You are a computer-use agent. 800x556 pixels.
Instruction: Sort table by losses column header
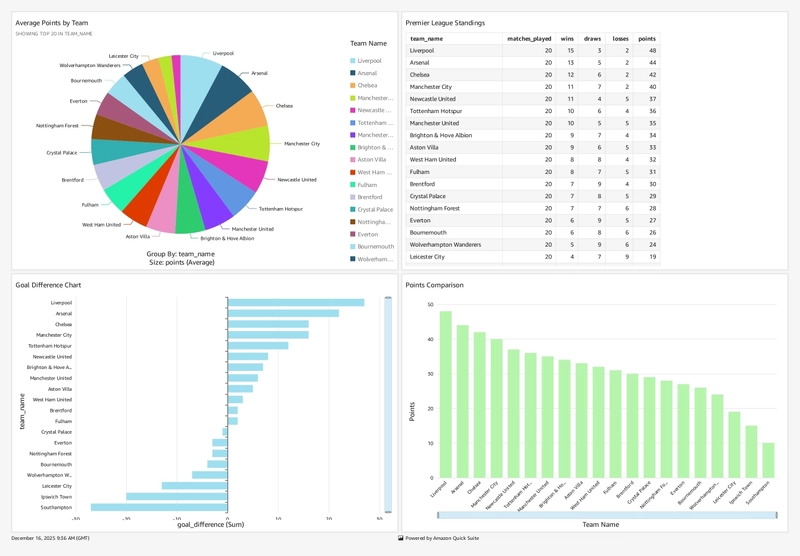[x=619, y=39]
